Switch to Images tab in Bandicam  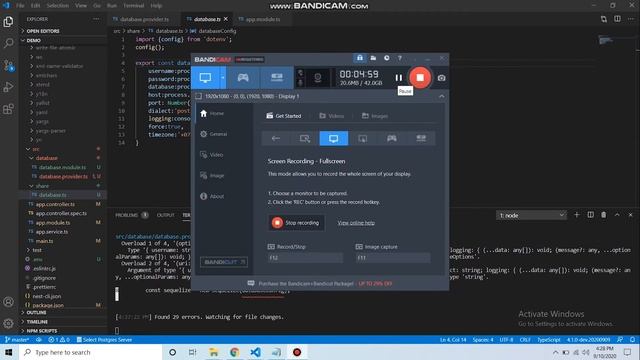click(x=375, y=116)
